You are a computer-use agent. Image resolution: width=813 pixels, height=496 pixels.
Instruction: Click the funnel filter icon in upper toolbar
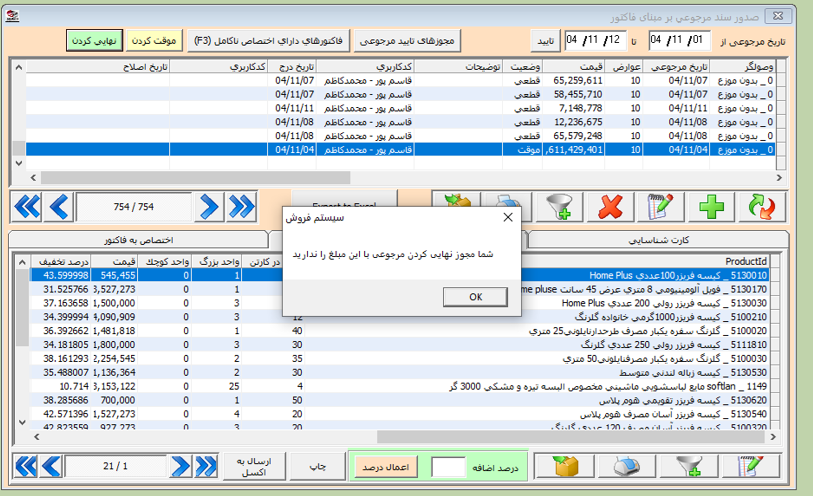(x=555, y=207)
